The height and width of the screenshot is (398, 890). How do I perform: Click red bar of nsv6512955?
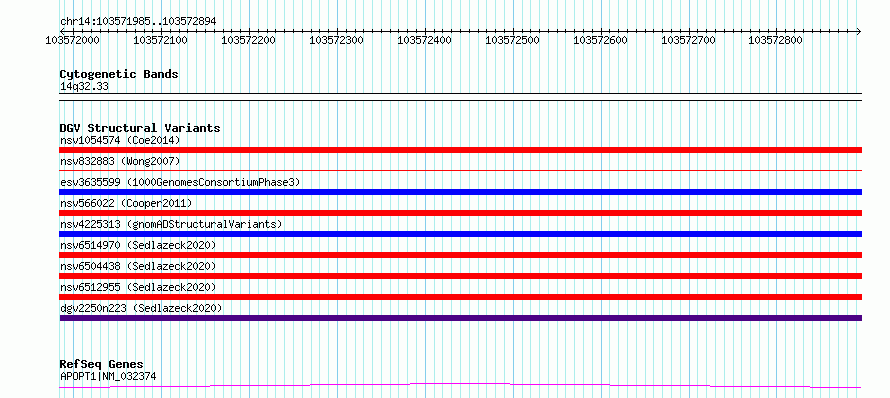tap(461, 297)
